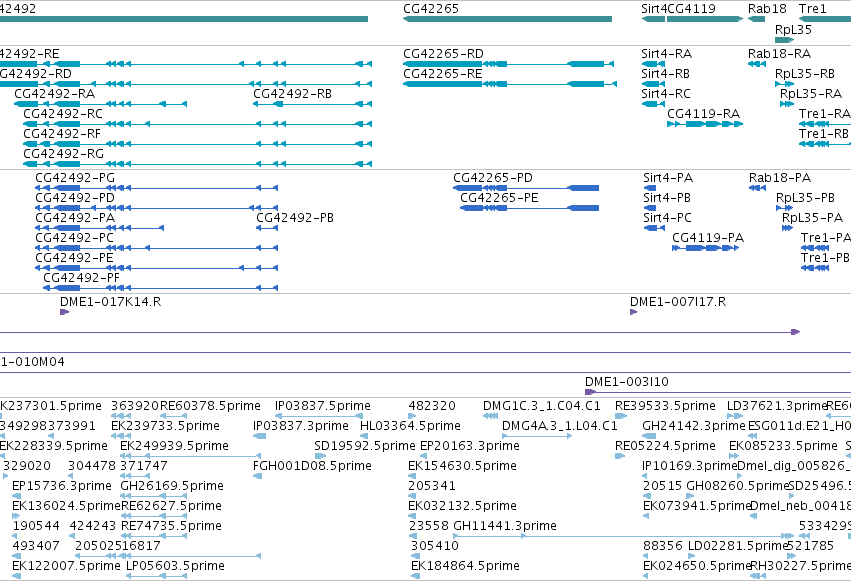Click BAC end DME1-007I17.R
The width and height of the screenshot is (851, 581).
pos(633,312)
